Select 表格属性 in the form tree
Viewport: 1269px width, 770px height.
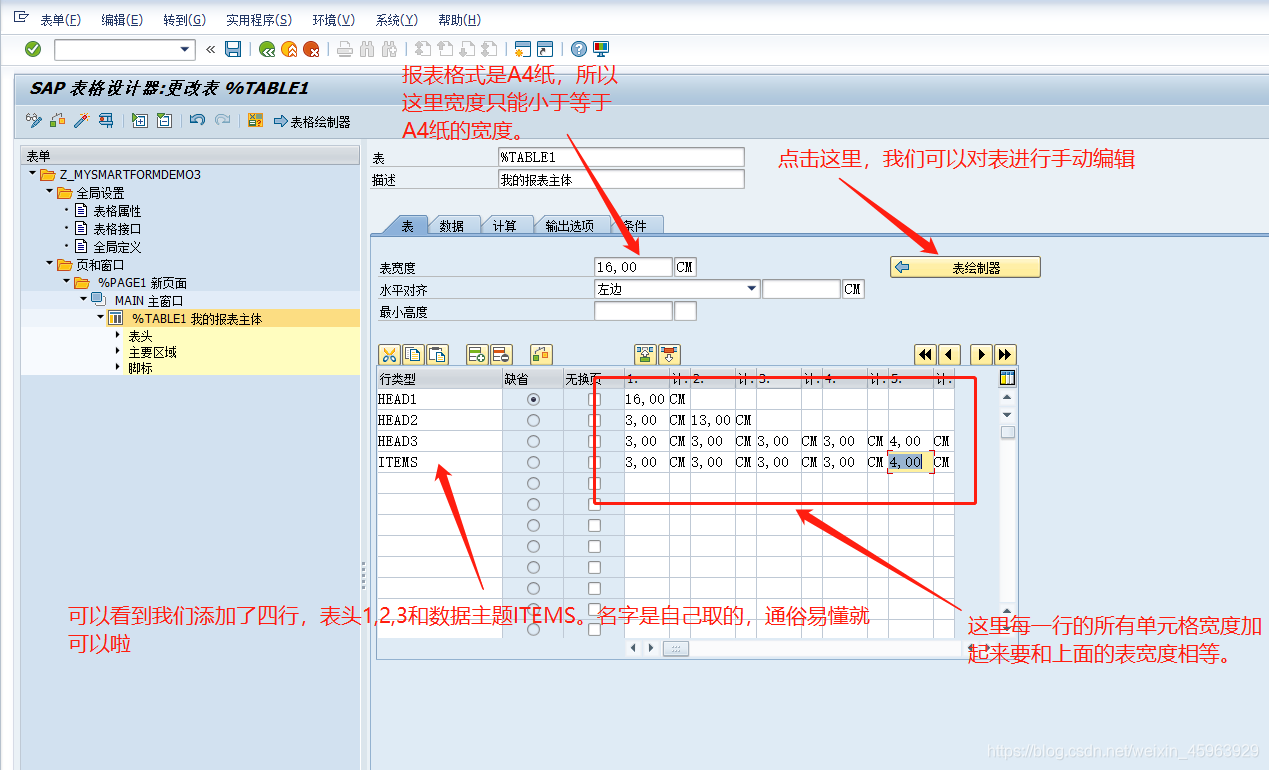(117, 211)
